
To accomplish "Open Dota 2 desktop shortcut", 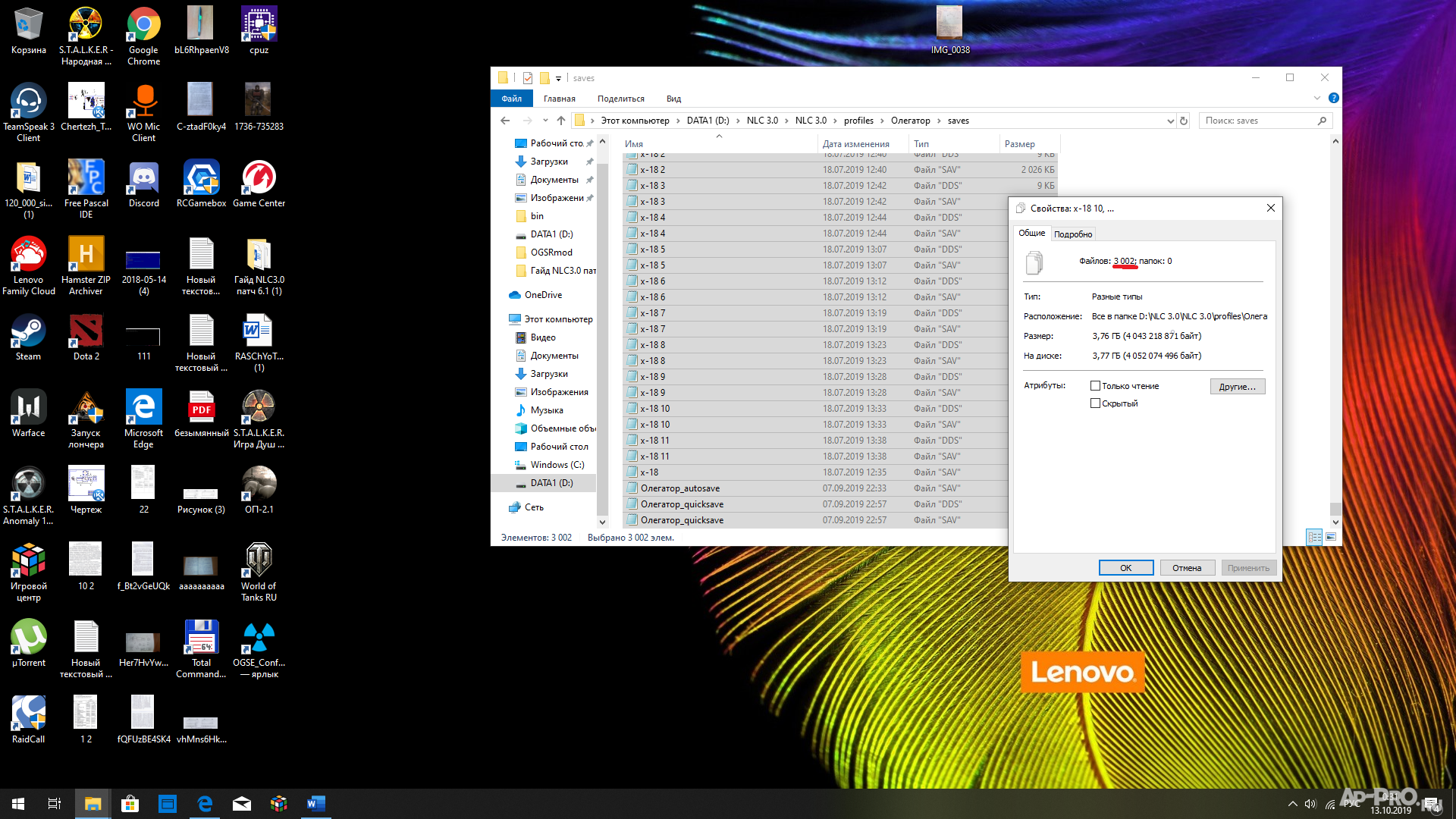I will pos(86,337).
